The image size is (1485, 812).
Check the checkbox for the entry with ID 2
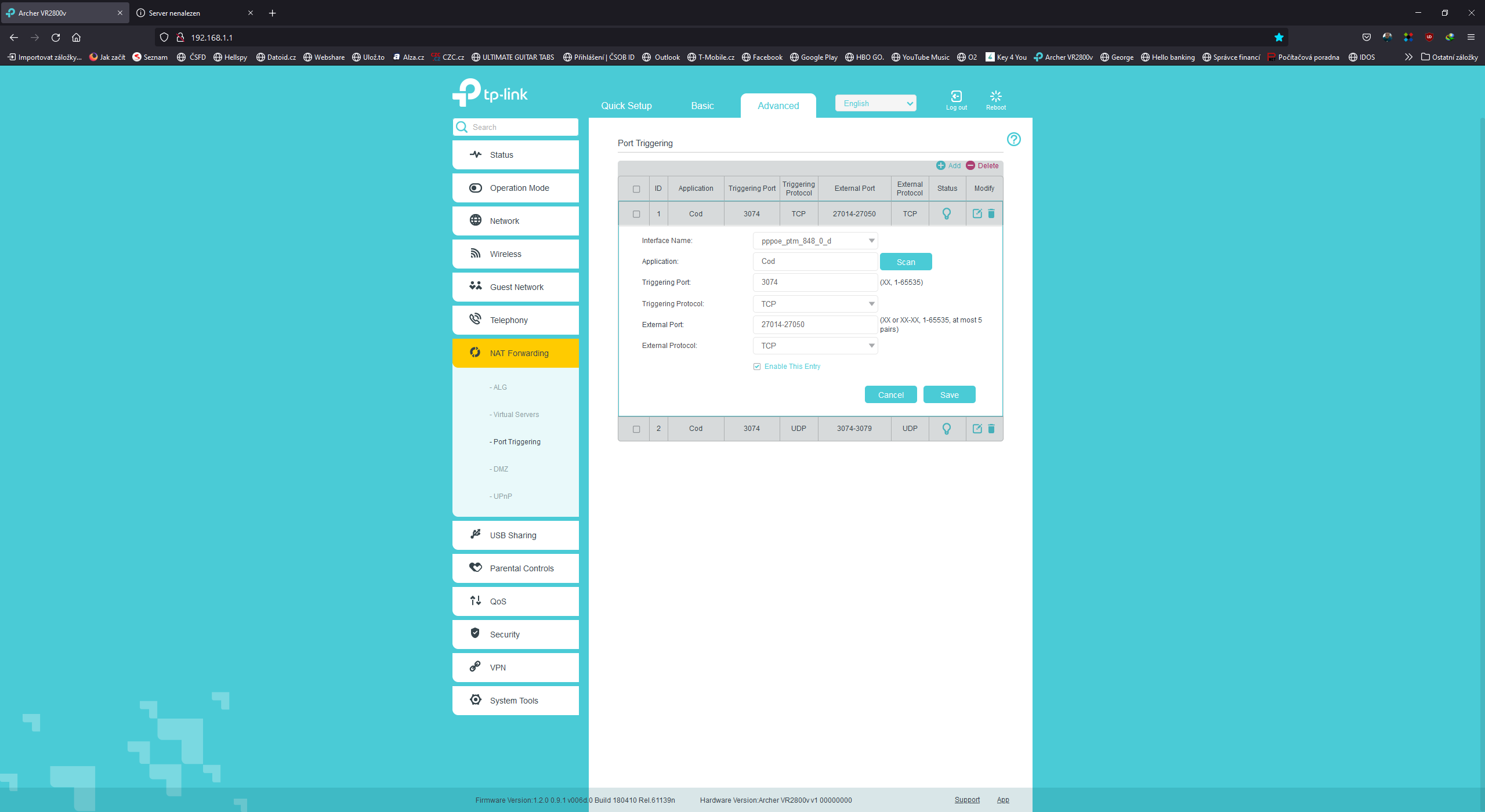point(636,429)
